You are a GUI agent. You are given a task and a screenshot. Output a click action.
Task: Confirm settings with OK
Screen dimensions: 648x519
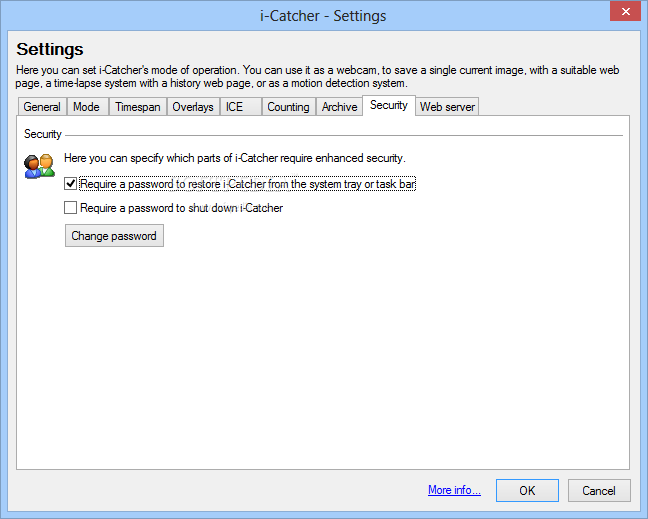527,490
